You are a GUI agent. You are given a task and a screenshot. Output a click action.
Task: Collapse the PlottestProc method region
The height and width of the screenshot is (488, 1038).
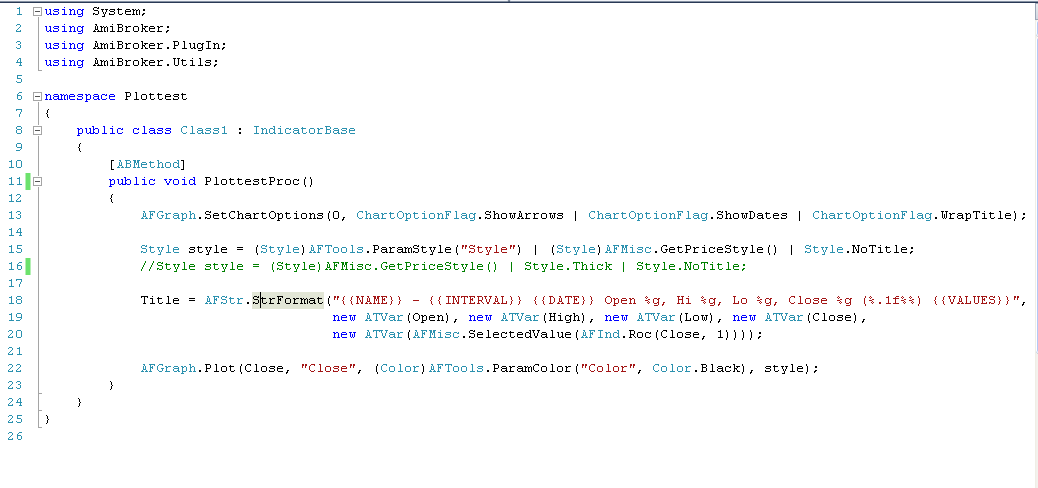click(37, 181)
